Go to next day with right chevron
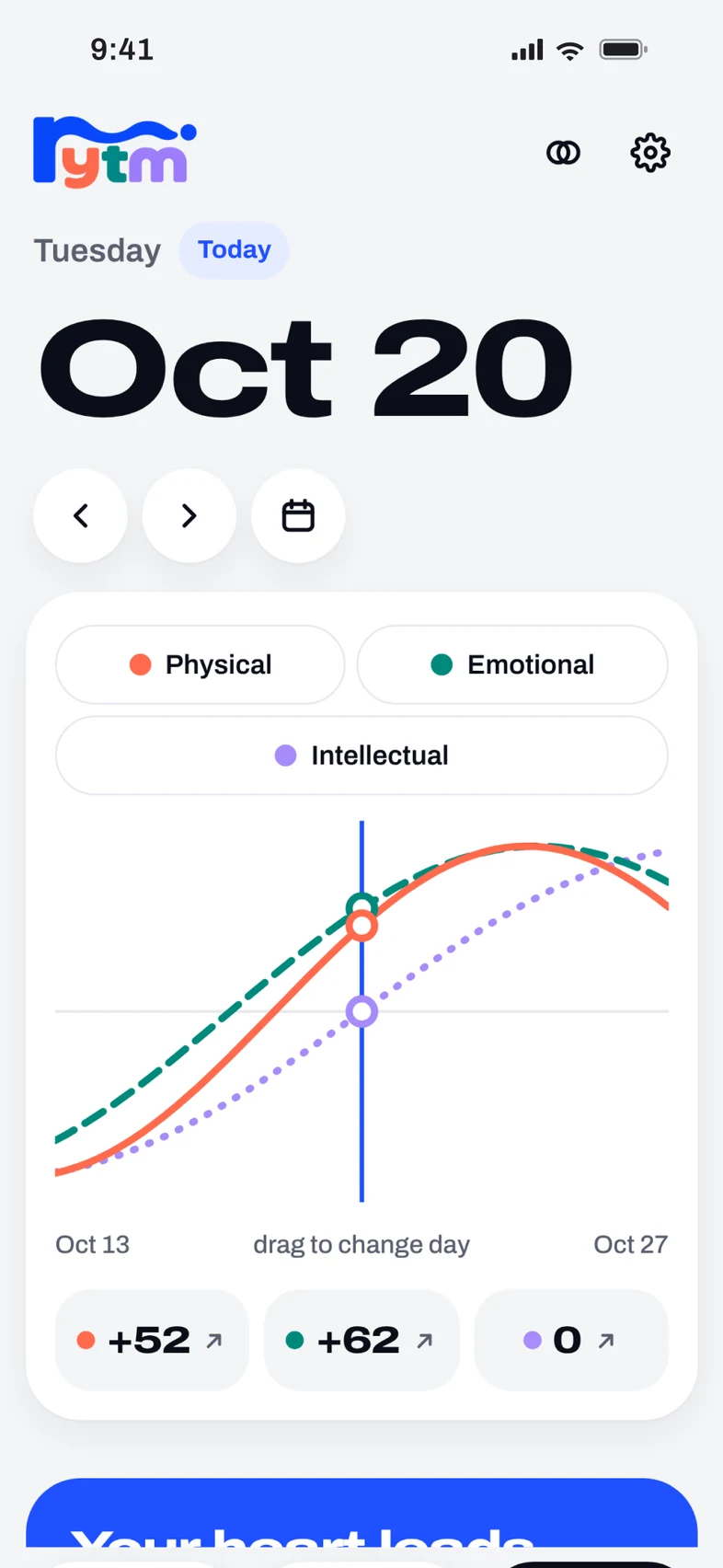Screen dimensions: 723x1568 tap(189, 515)
